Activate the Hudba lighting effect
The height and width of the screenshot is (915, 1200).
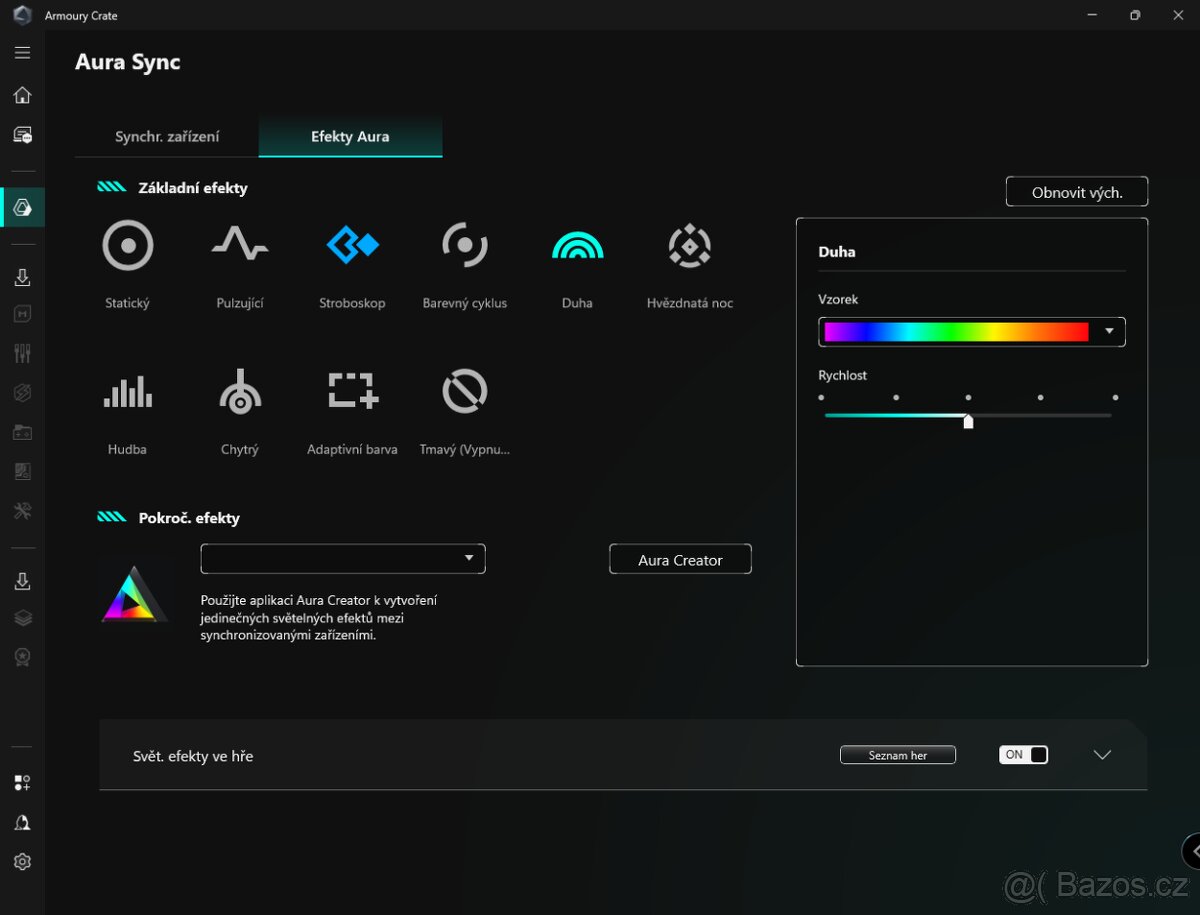[x=127, y=391]
